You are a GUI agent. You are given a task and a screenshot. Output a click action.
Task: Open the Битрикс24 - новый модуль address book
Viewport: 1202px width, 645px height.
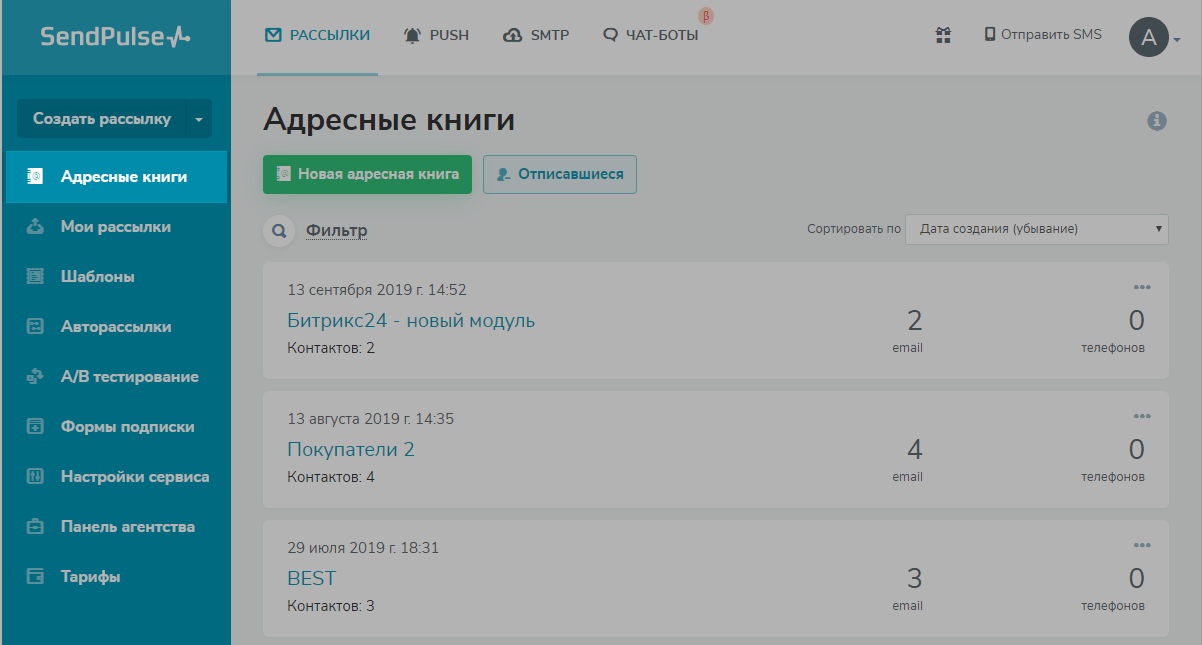pyautogui.click(x=411, y=321)
